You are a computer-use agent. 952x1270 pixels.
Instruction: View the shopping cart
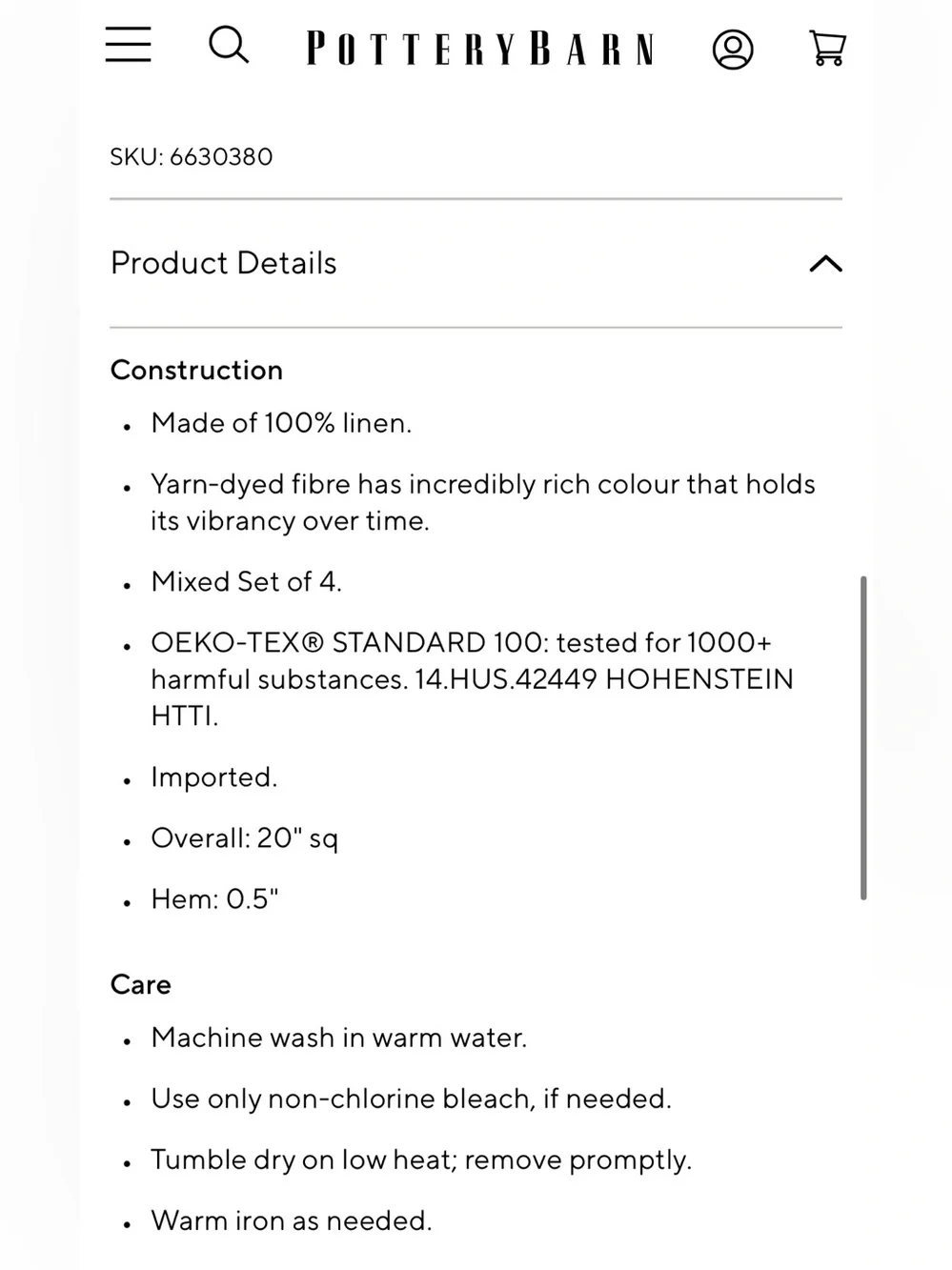tap(827, 48)
